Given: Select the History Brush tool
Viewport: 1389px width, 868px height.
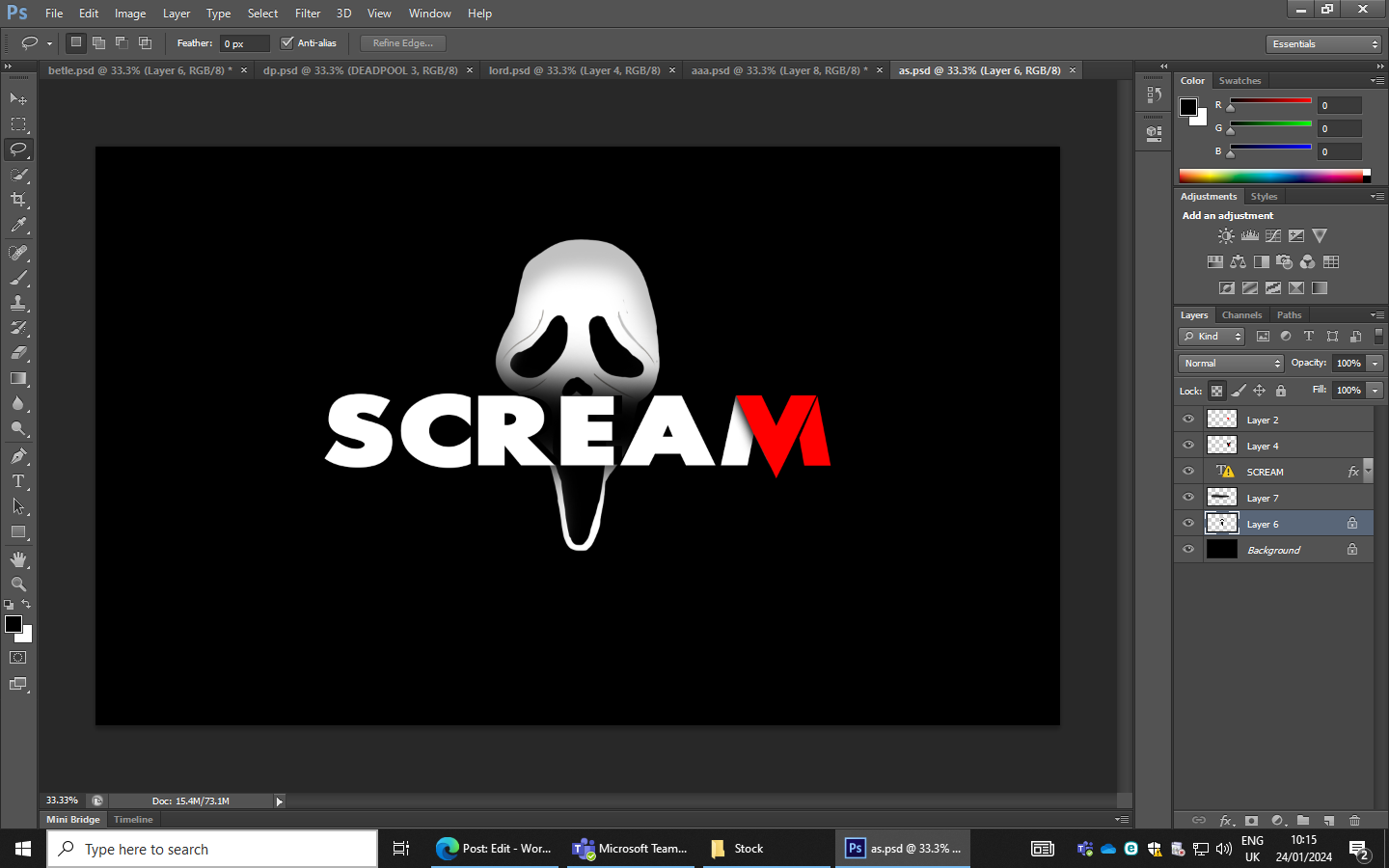Looking at the screenshot, I should pyautogui.click(x=18, y=328).
